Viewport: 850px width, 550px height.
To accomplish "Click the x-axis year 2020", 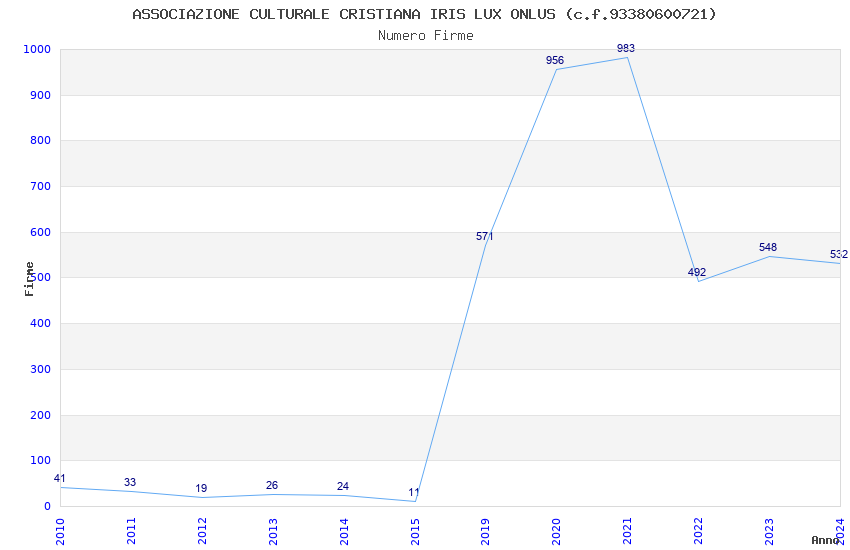I will pos(557,532).
